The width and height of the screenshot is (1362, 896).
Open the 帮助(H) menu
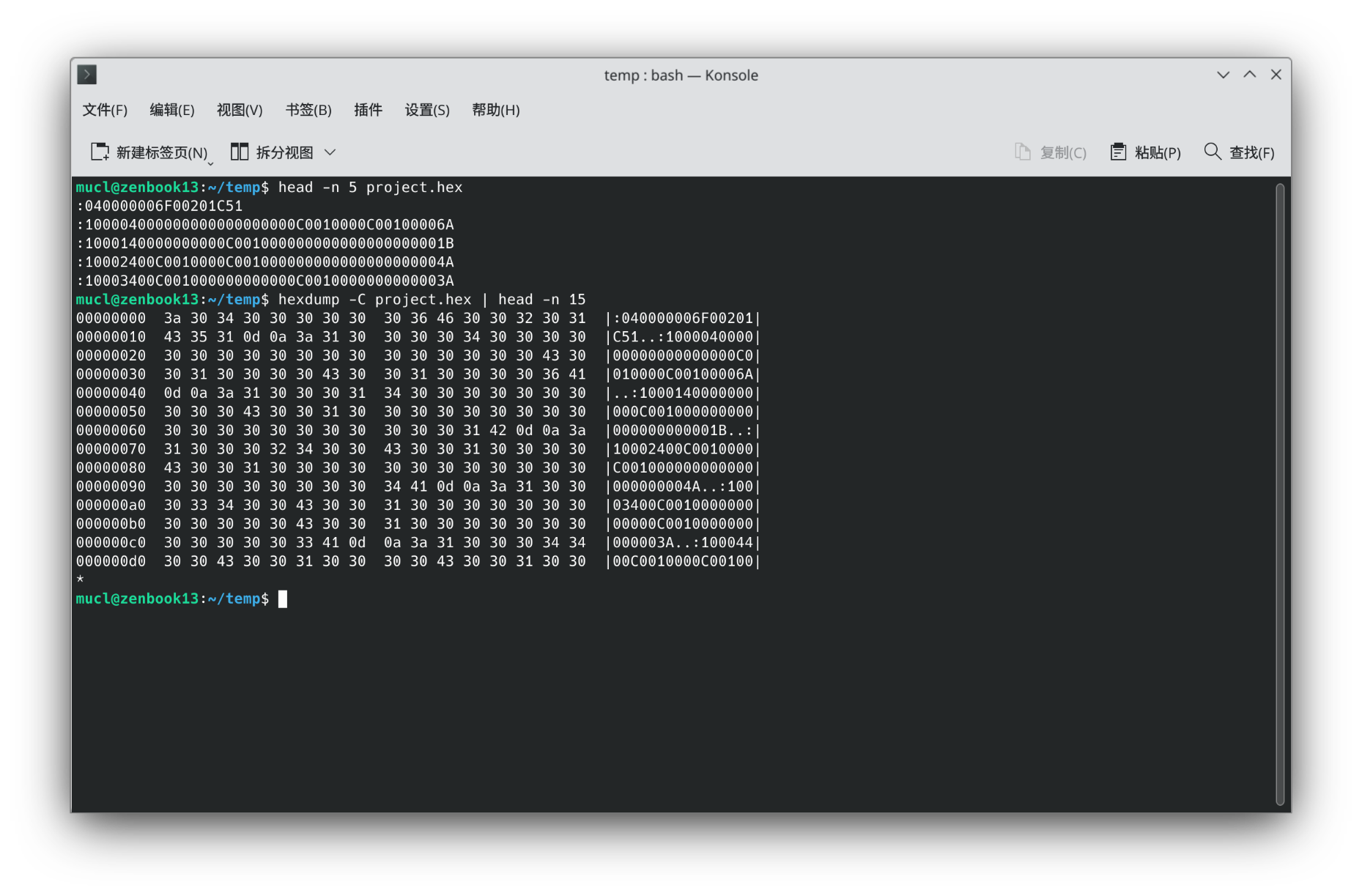(x=496, y=110)
